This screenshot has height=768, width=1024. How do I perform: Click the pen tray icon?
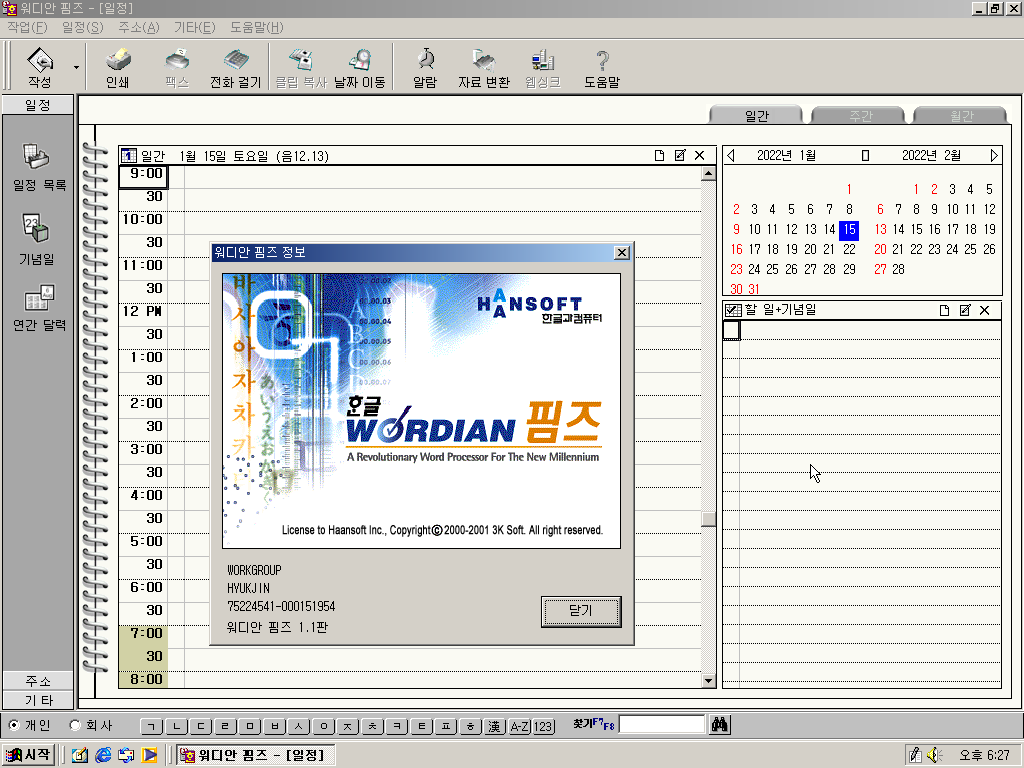point(915,756)
